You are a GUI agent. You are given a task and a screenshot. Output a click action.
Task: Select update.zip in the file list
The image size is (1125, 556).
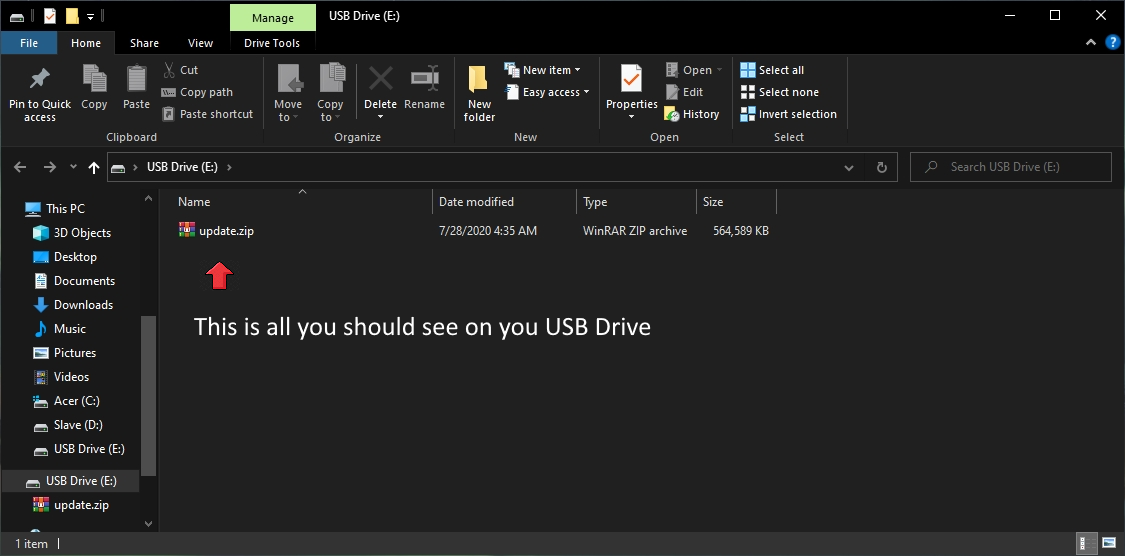[216, 231]
